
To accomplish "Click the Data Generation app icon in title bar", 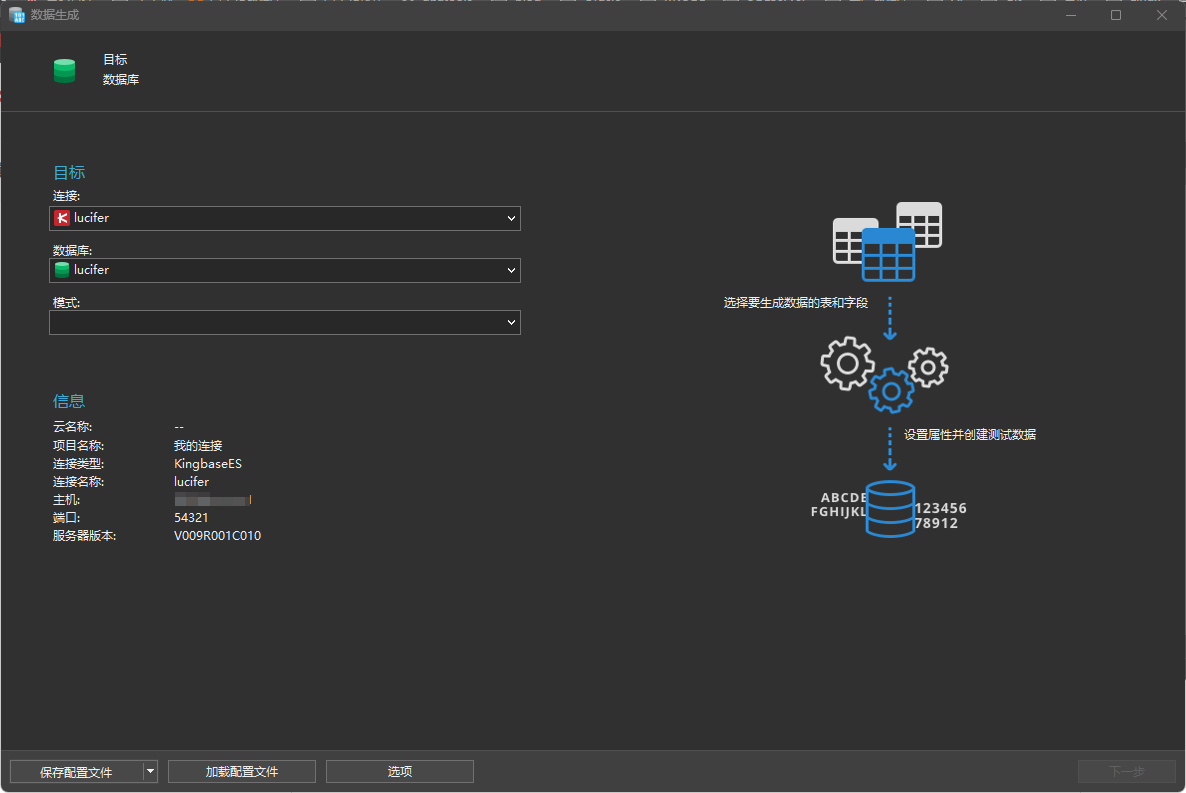I will [x=17, y=15].
